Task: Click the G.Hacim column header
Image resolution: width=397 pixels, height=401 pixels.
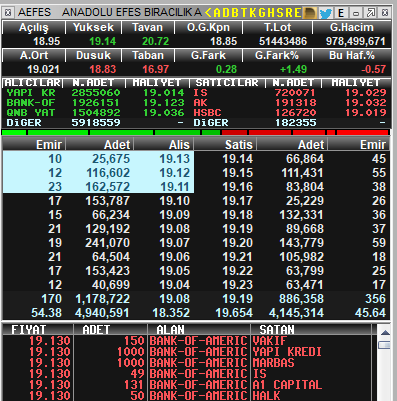Action: (352, 28)
